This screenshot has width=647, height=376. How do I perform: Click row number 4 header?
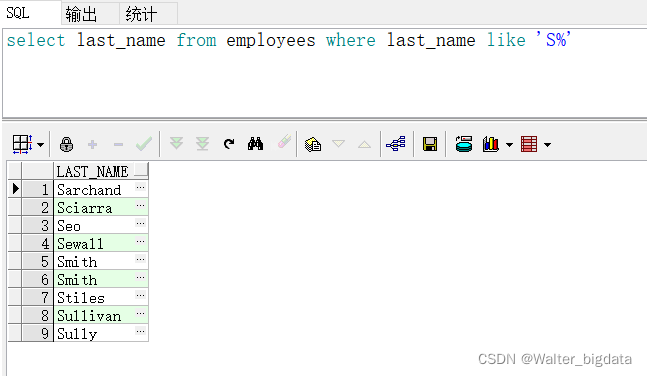tap(37, 244)
